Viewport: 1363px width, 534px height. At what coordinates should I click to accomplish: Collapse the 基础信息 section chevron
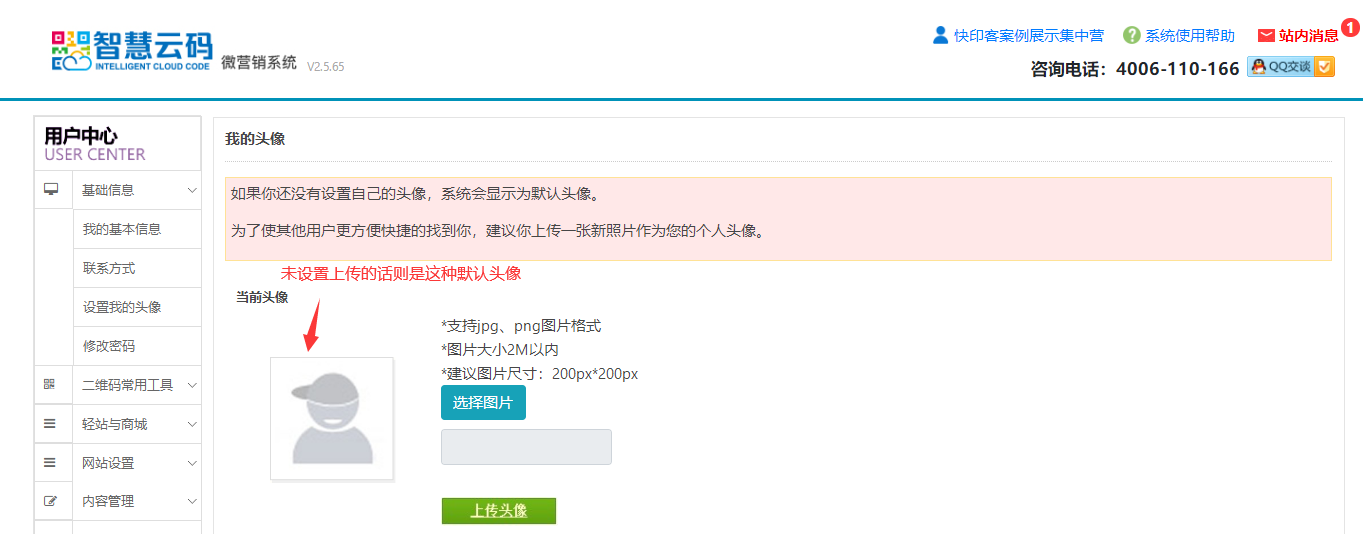(x=192, y=190)
